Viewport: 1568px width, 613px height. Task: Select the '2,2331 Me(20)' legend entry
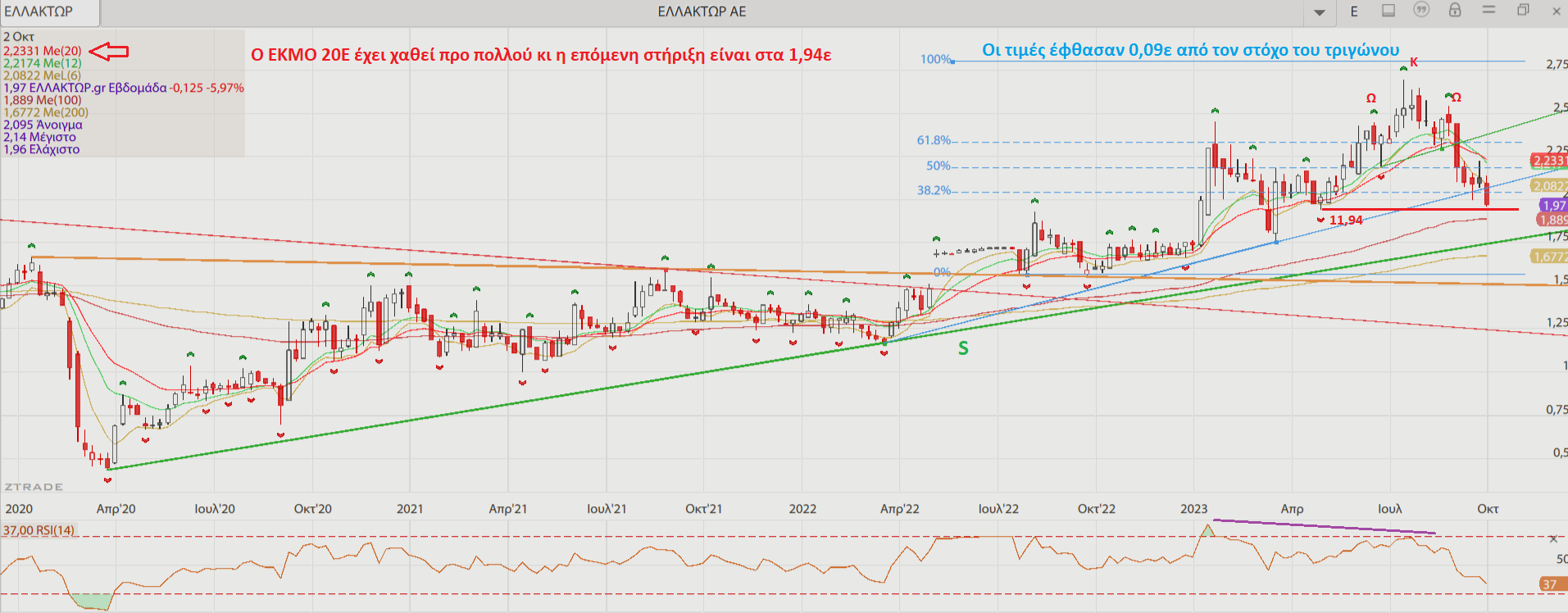tap(43, 51)
